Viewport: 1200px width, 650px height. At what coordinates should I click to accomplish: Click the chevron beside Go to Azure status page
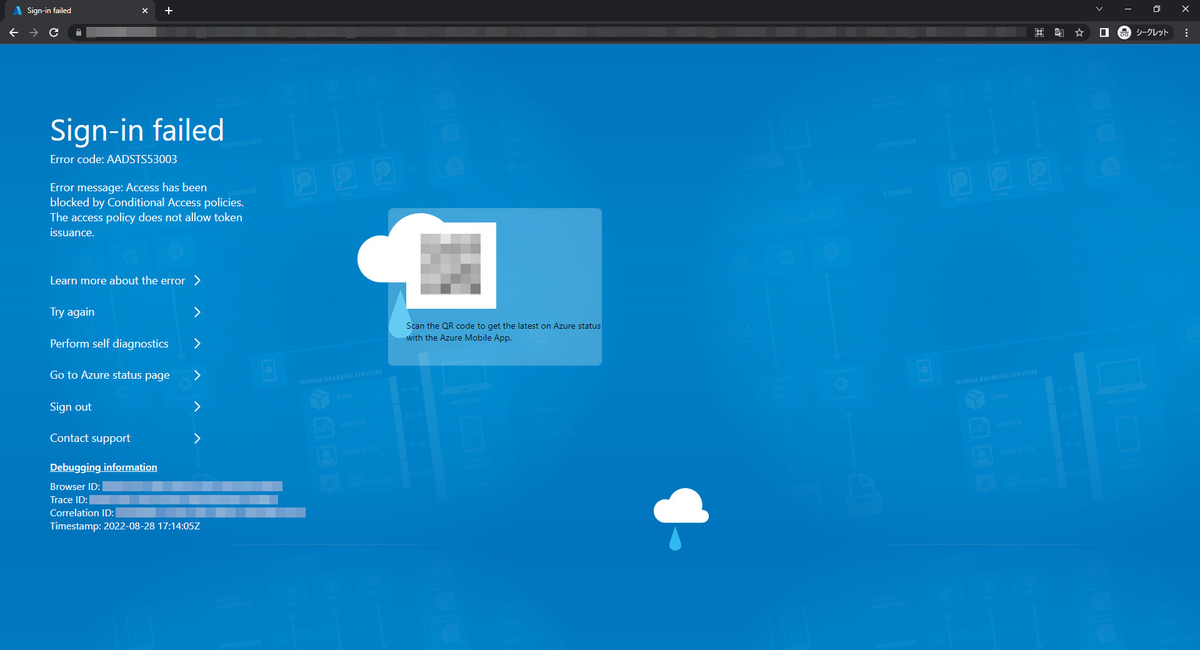point(197,375)
